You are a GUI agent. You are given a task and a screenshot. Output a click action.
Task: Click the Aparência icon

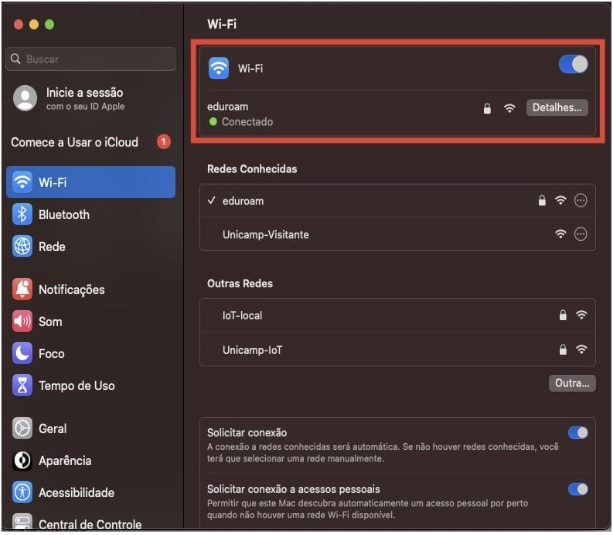[x=22, y=461]
